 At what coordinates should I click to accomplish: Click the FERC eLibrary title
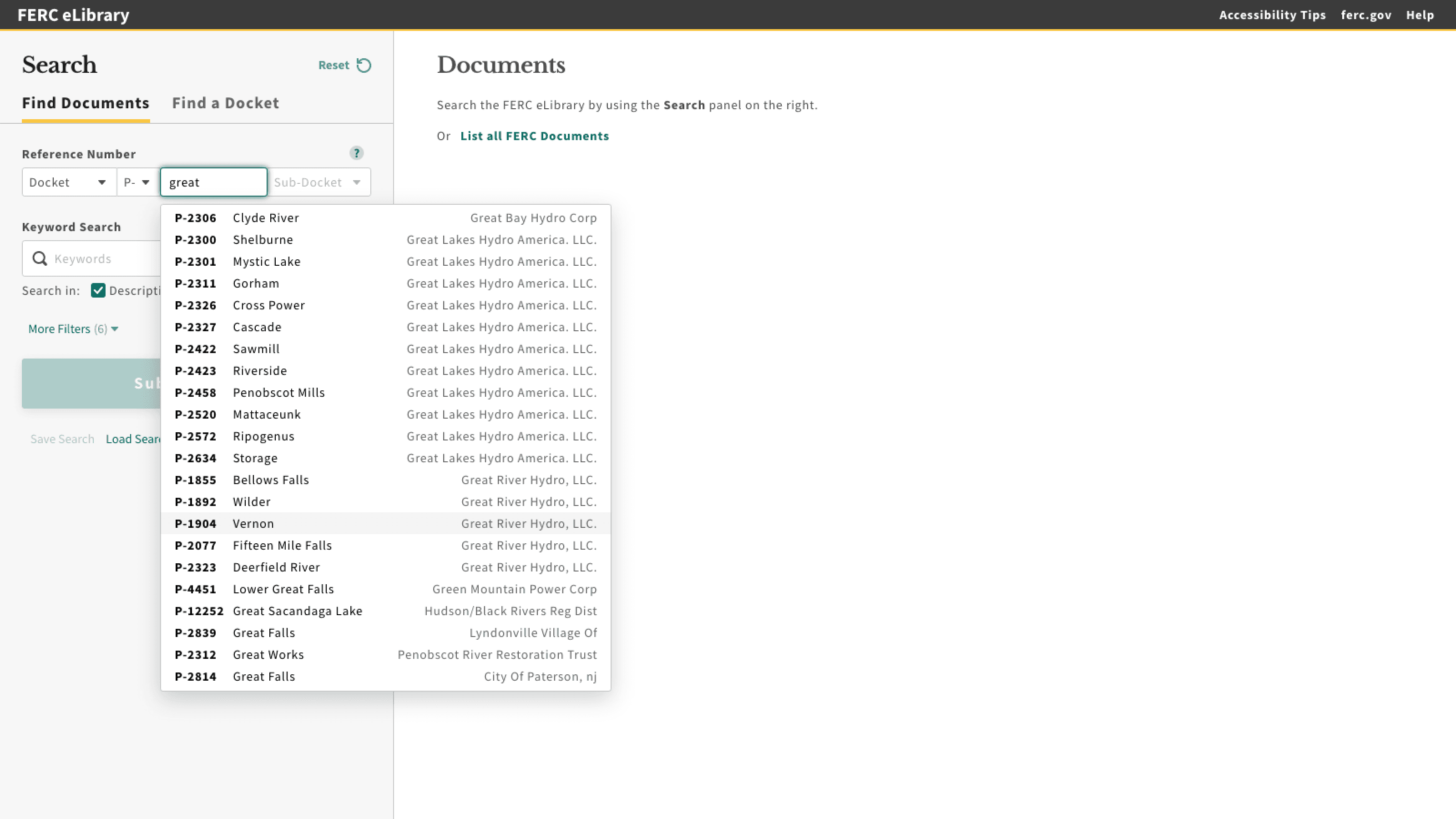coord(73,15)
